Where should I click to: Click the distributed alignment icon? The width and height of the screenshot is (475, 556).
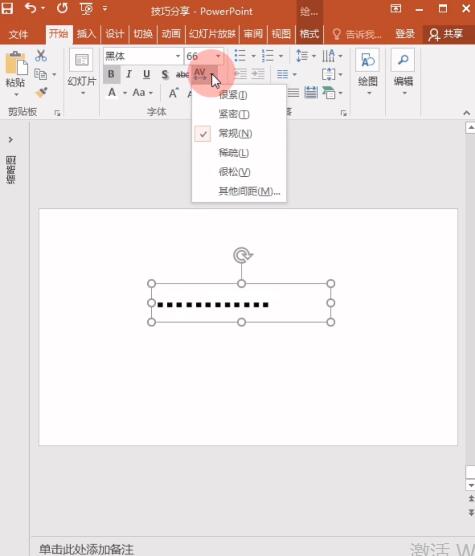pos(311,93)
